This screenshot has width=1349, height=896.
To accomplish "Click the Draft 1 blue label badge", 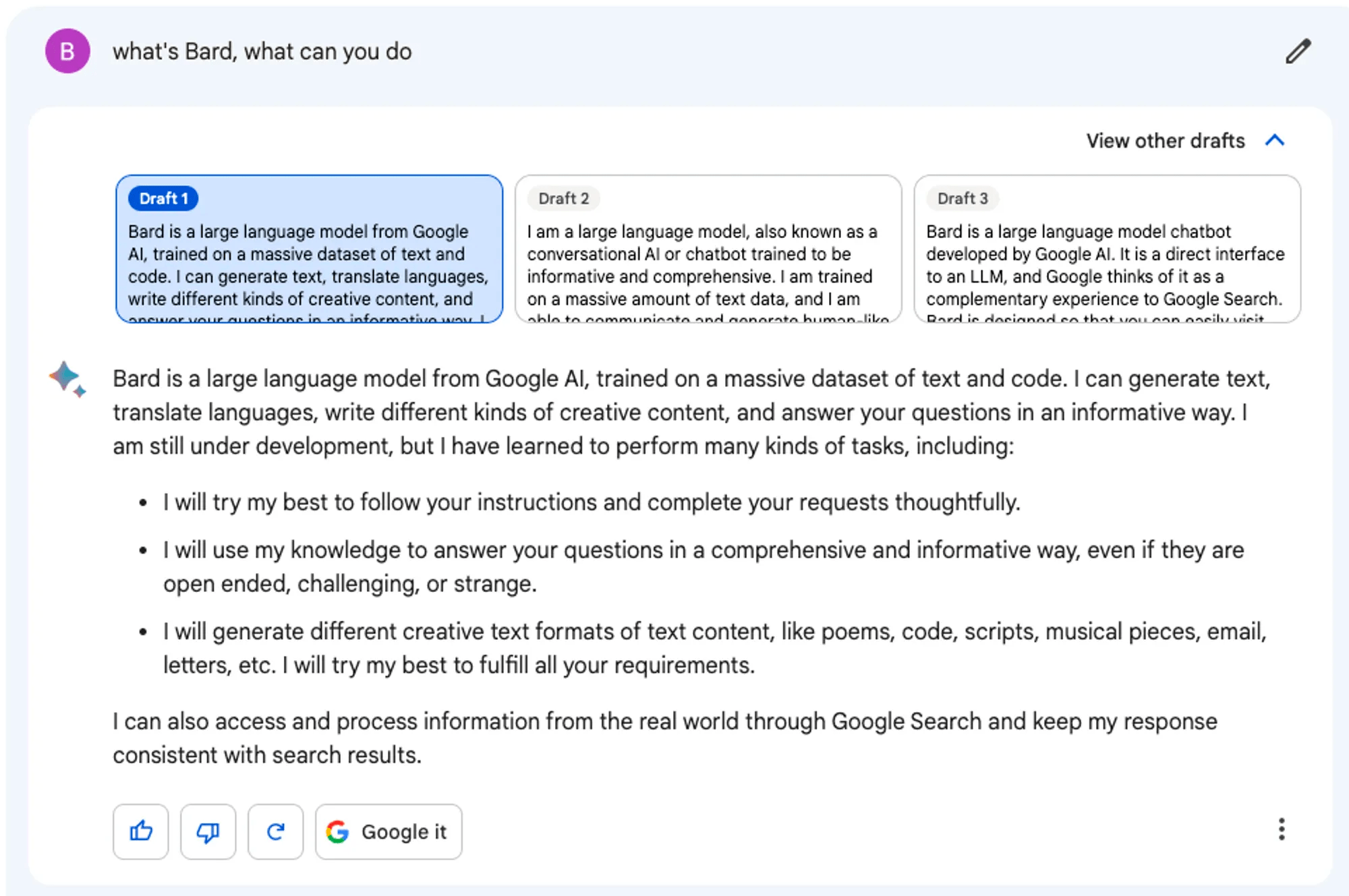I will [x=163, y=198].
